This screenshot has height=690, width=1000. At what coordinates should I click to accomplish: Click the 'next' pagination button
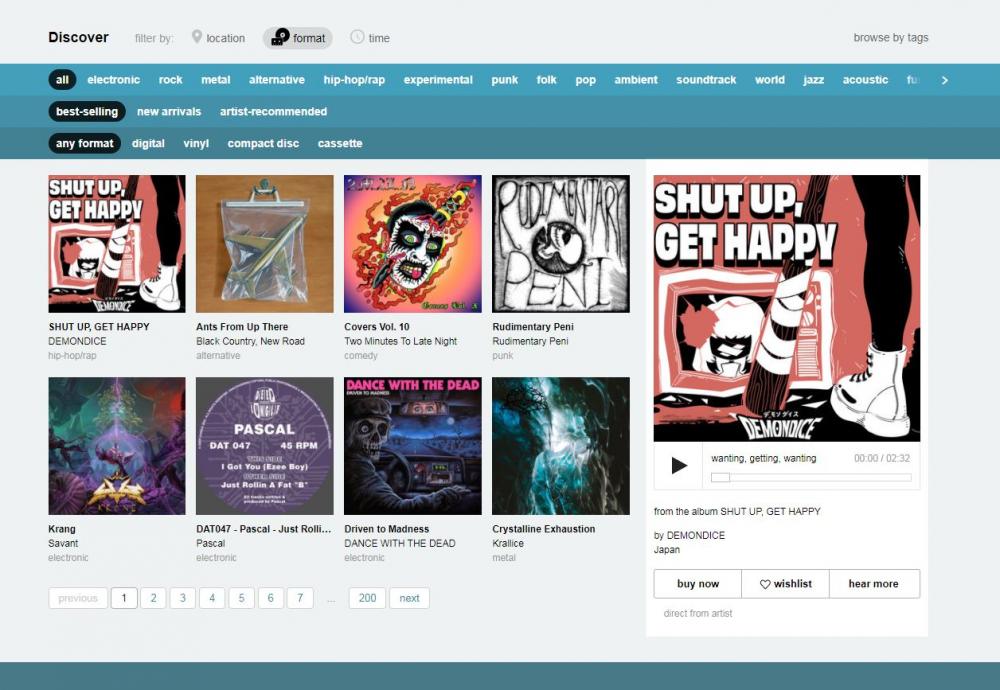[409, 598]
